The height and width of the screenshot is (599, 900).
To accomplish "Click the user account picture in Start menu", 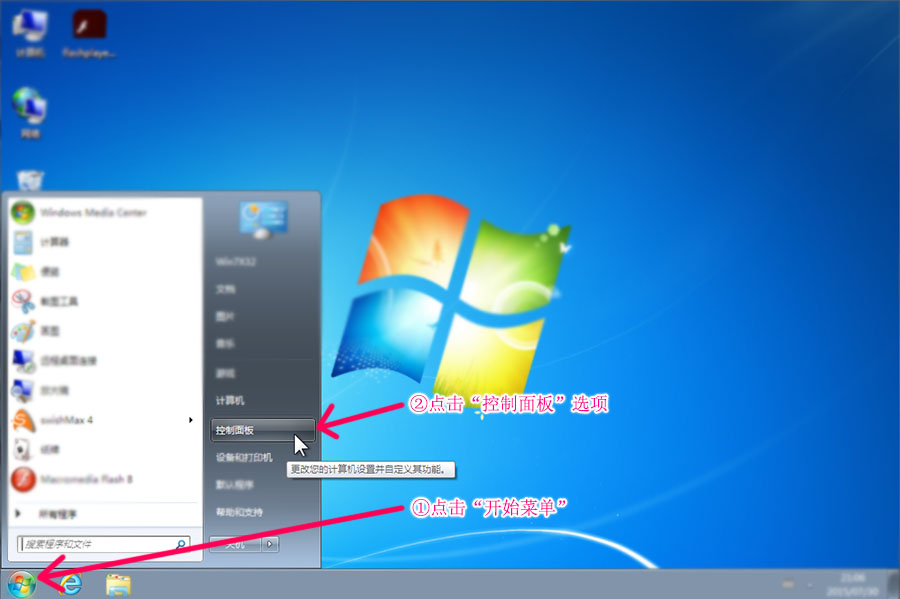I will (263, 219).
